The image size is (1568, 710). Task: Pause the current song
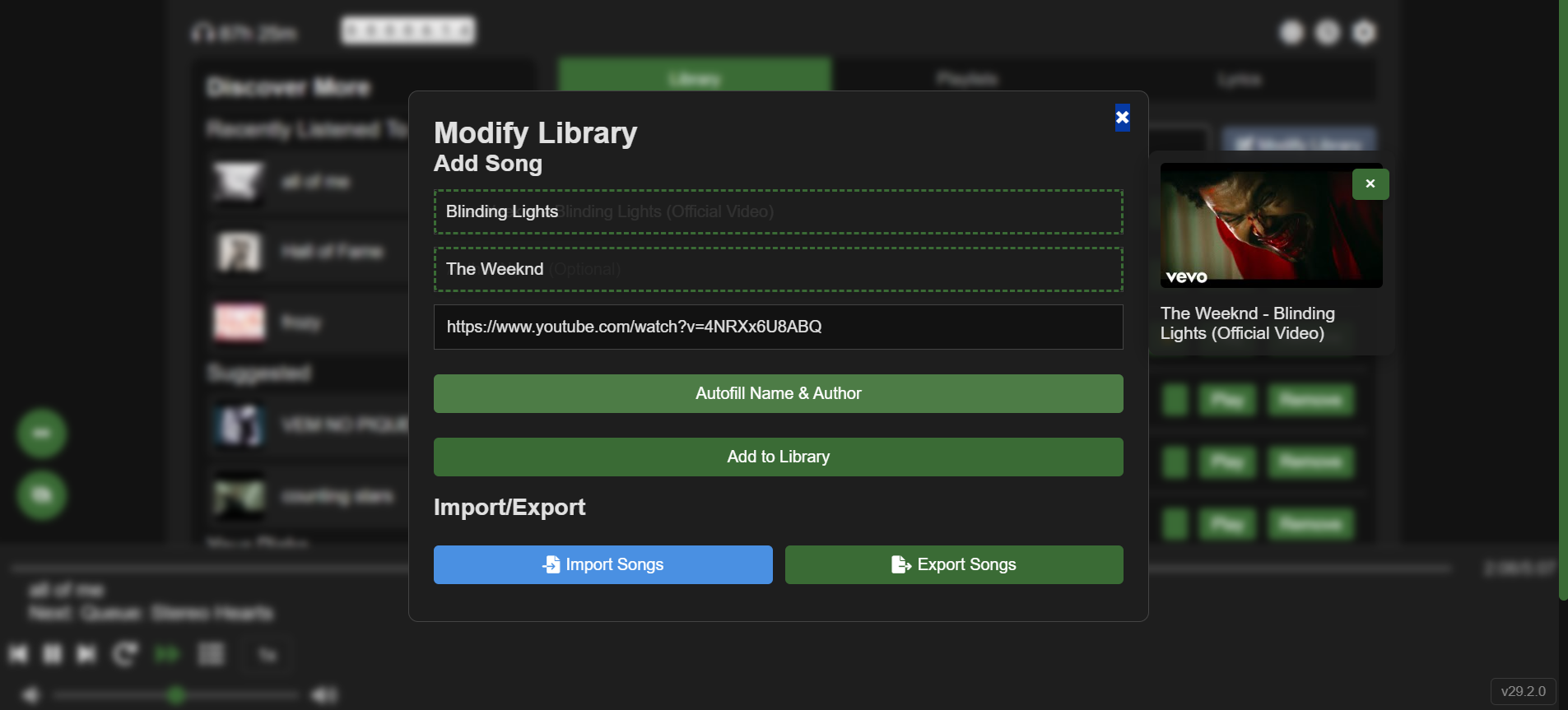coord(53,654)
